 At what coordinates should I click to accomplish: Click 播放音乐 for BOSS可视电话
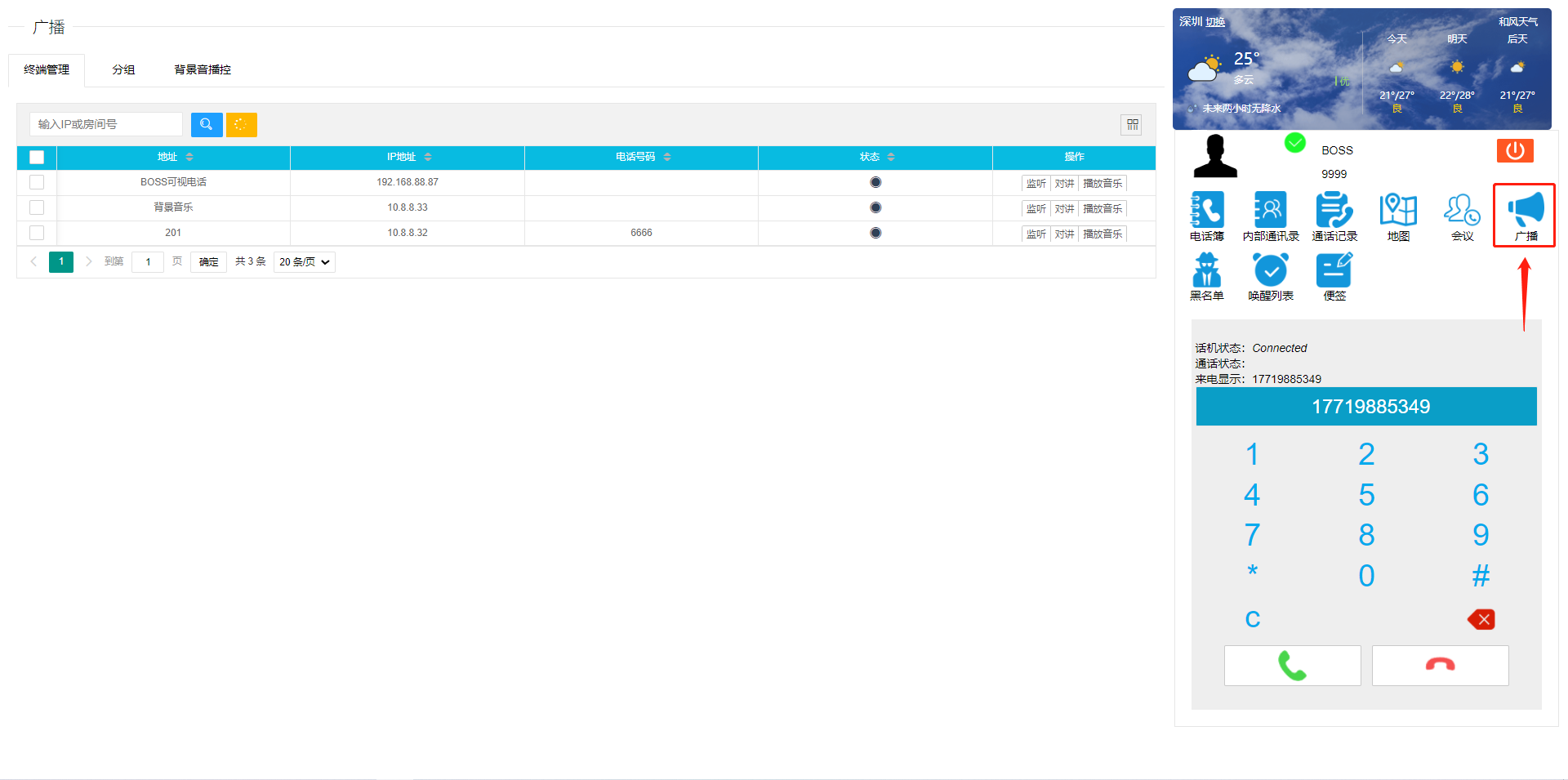[1102, 184]
